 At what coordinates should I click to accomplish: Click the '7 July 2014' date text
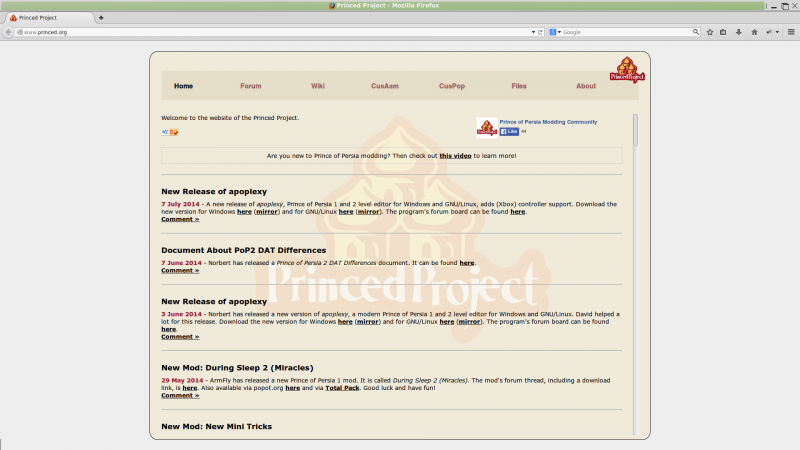click(180, 204)
